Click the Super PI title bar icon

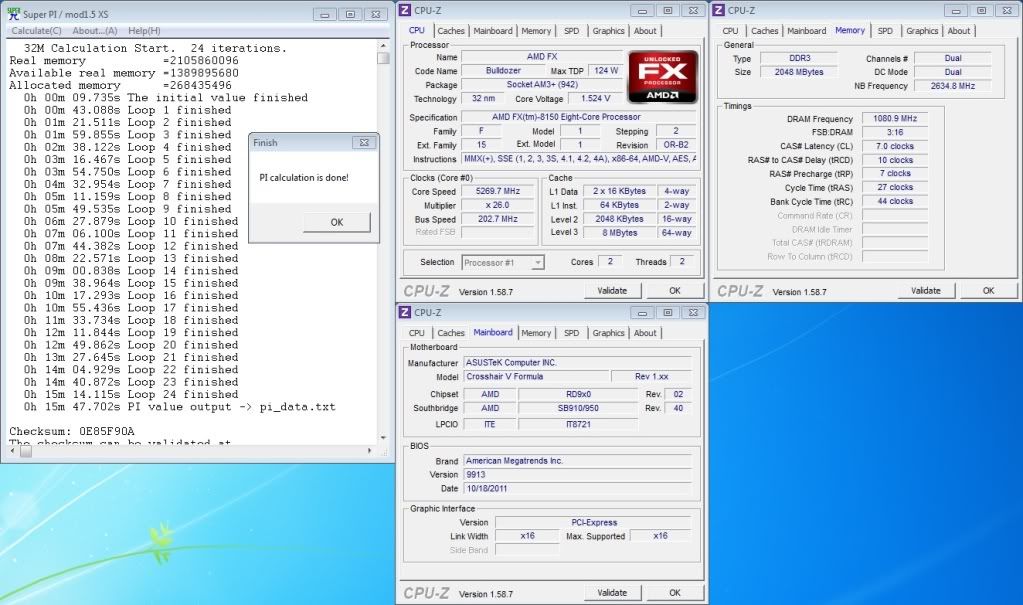[13, 15]
